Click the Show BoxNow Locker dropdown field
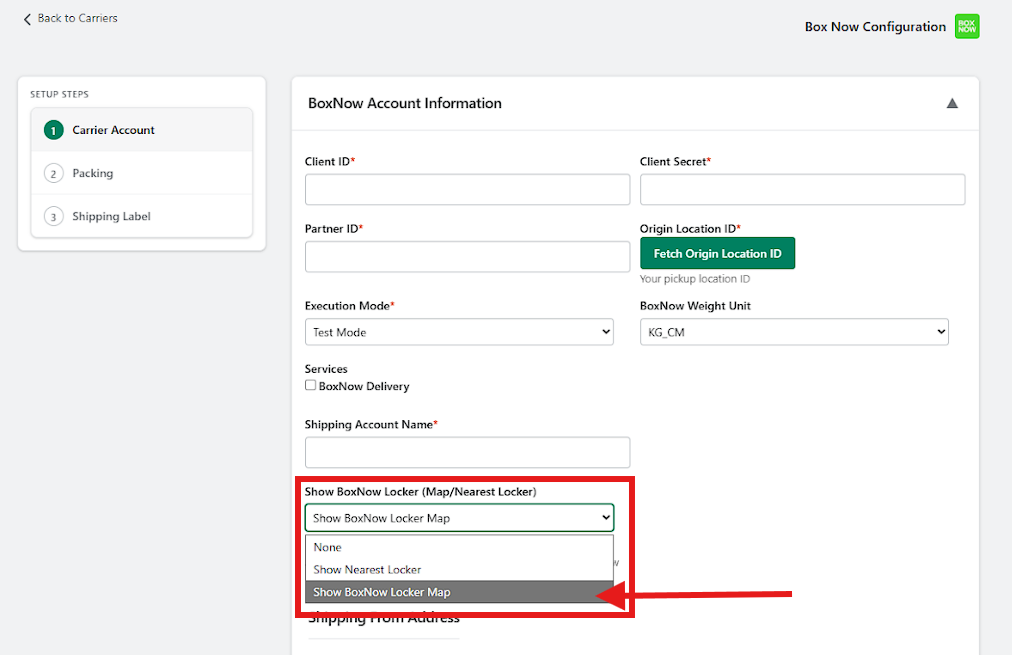The image size is (1012, 655). [459, 518]
